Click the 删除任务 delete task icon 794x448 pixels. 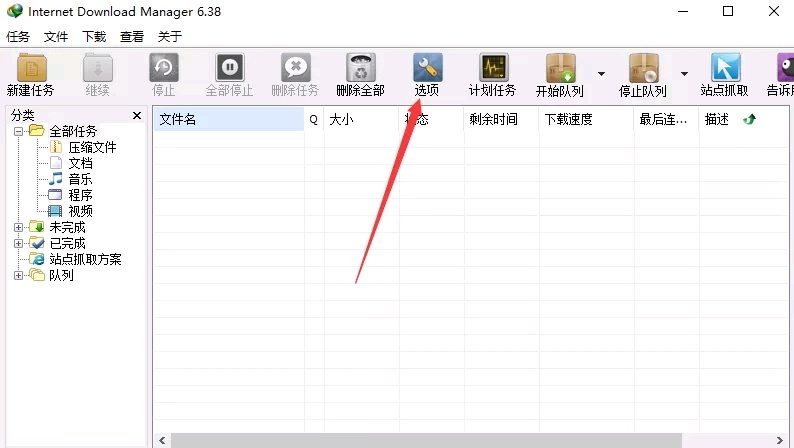click(x=296, y=68)
